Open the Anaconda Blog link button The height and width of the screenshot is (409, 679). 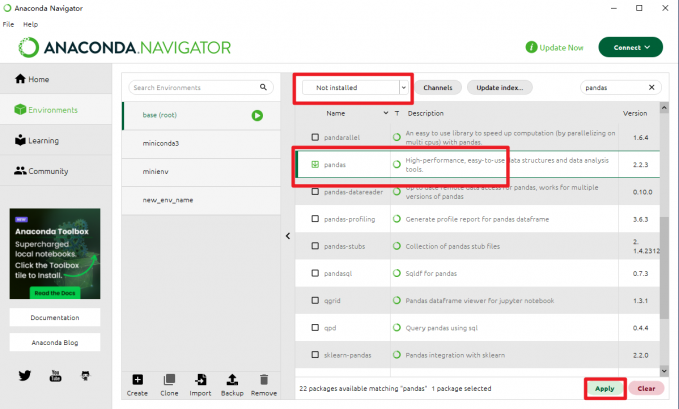(x=55, y=342)
